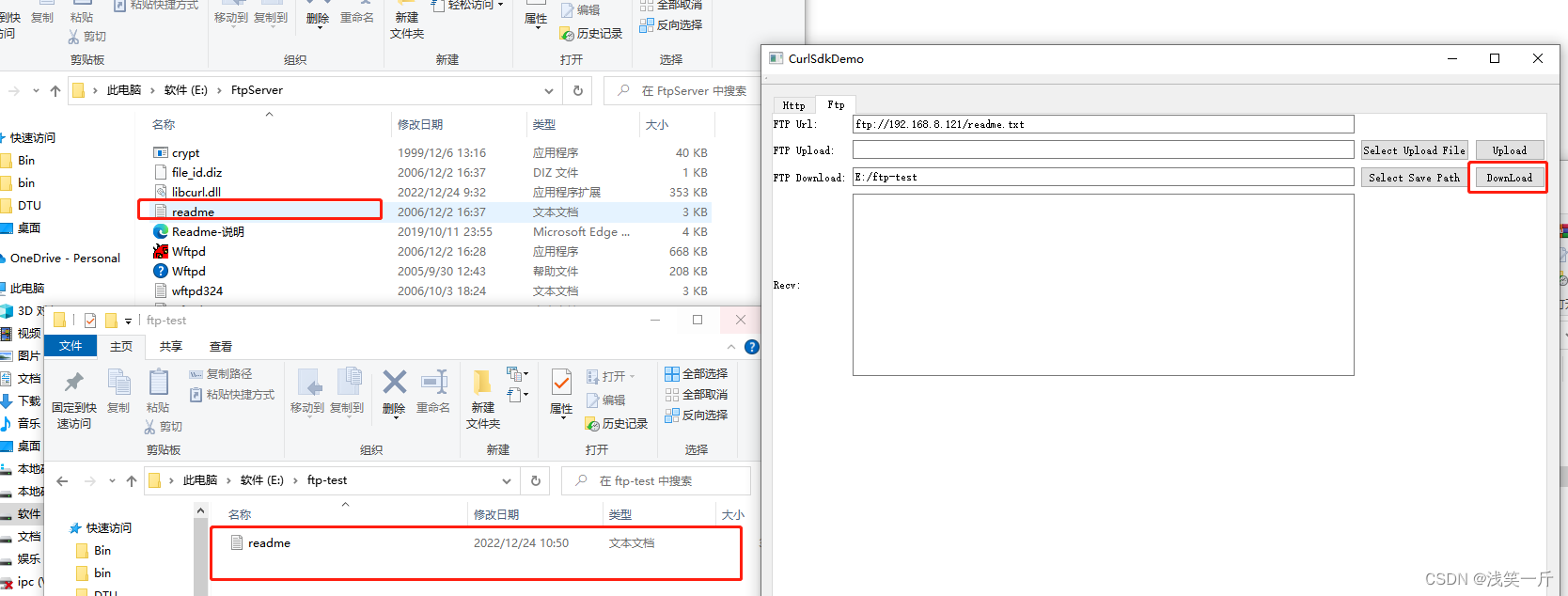Click 复制路径 in ftp-test ribbon
Viewport: 1568px width, 596px height.
pos(221,374)
